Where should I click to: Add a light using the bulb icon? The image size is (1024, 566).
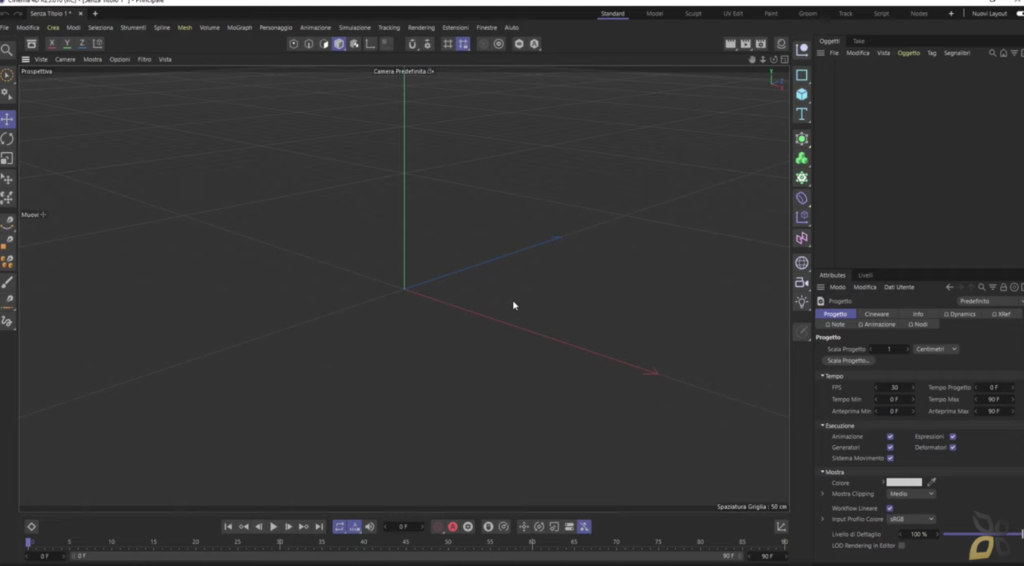pyautogui.click(x=802, y=302)
